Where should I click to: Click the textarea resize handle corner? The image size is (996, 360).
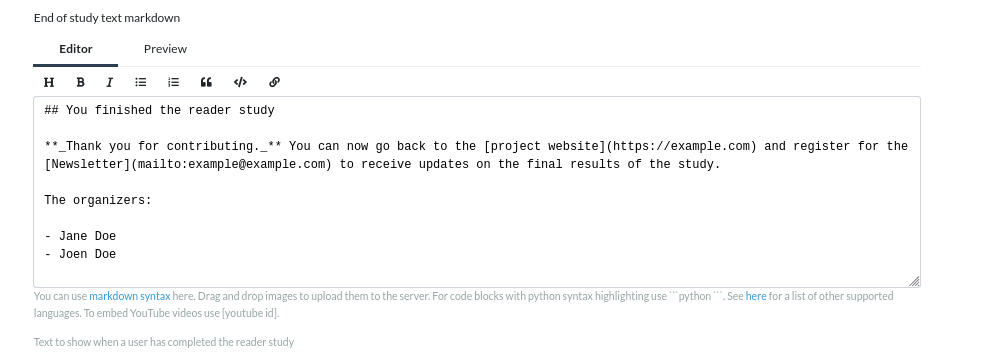[x=914, y=281]
